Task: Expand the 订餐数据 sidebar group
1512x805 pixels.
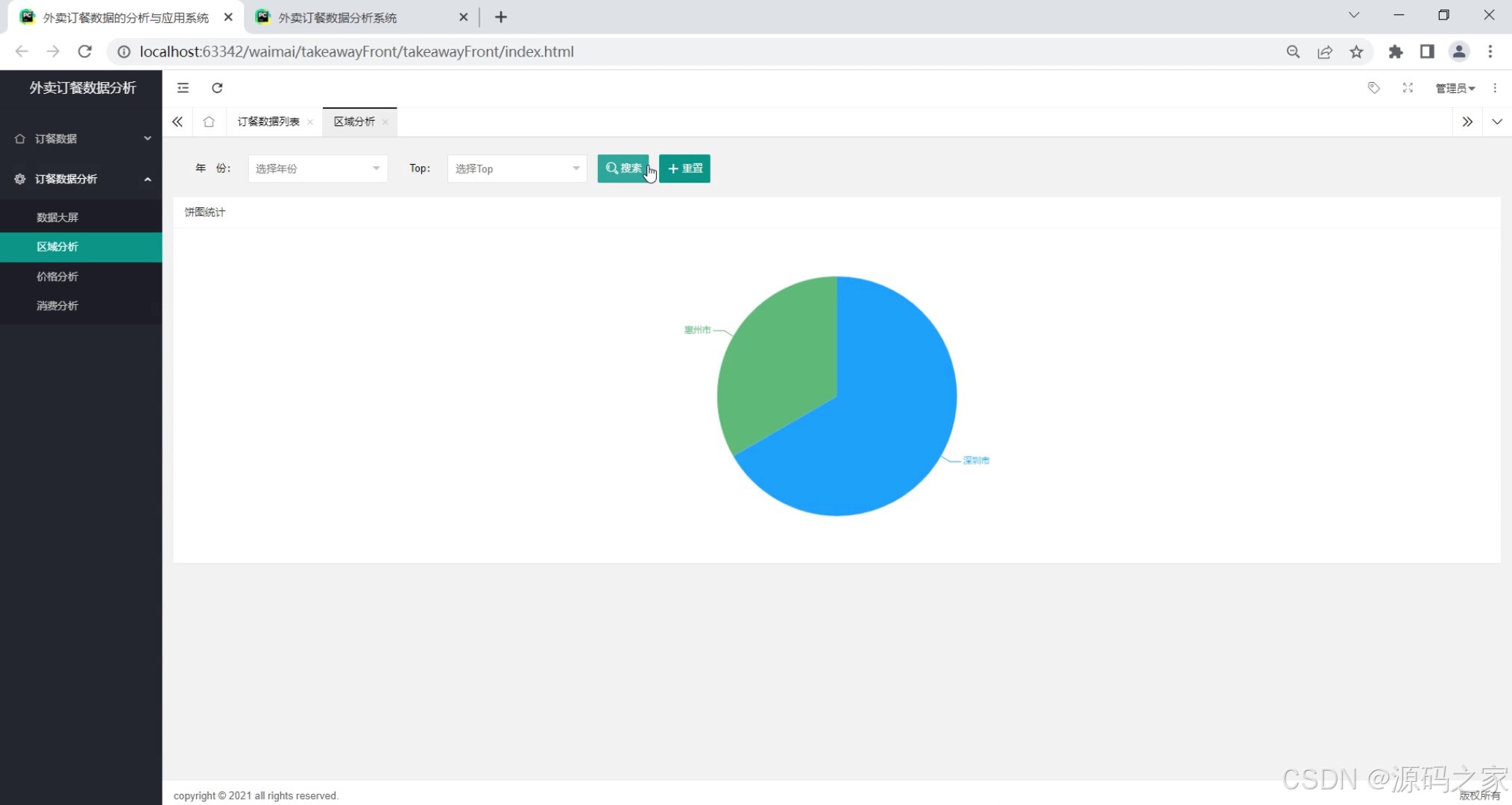Action: click(x=81, y=139)
